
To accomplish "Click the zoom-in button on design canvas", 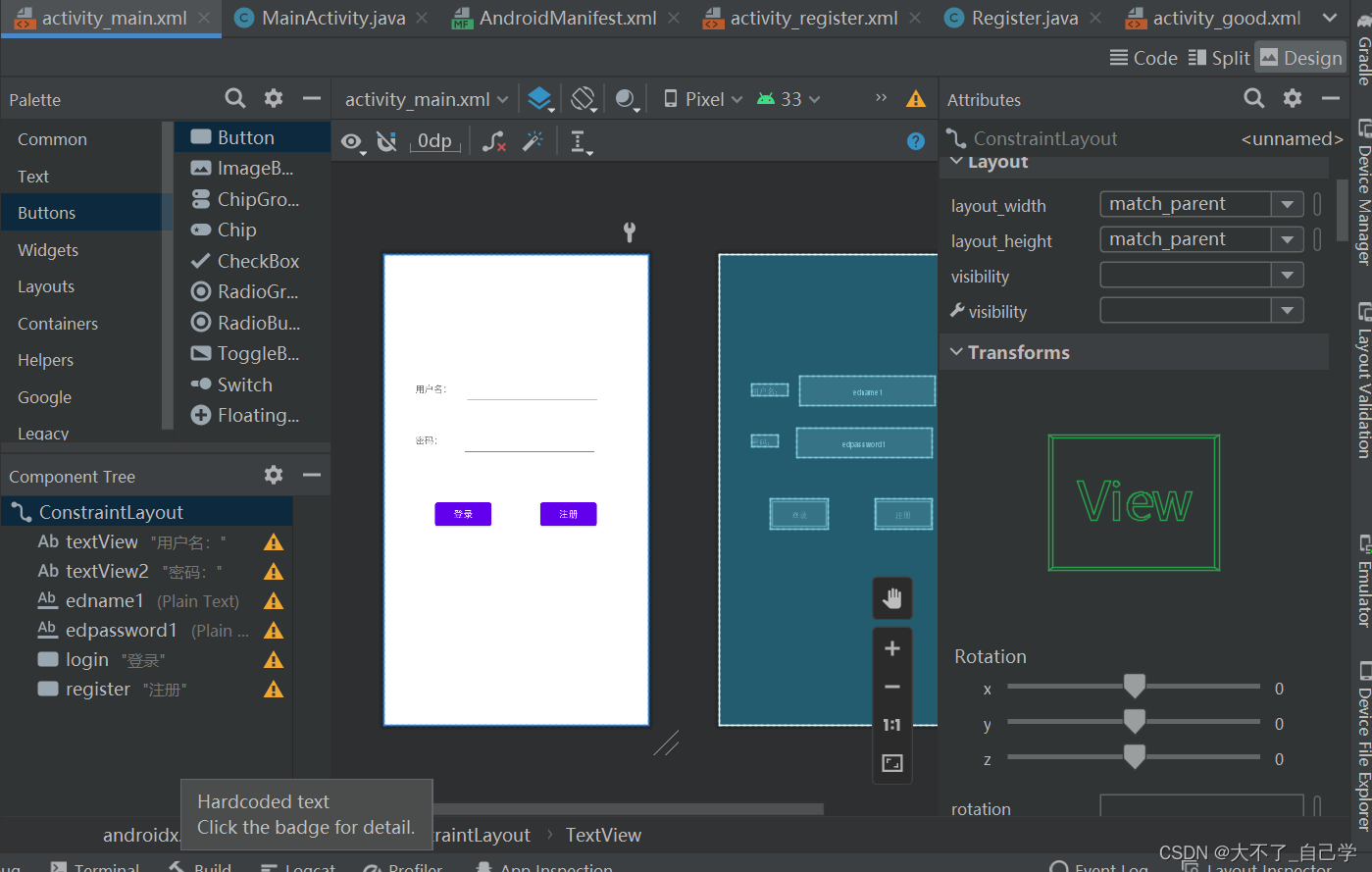I will coord(891,647).
